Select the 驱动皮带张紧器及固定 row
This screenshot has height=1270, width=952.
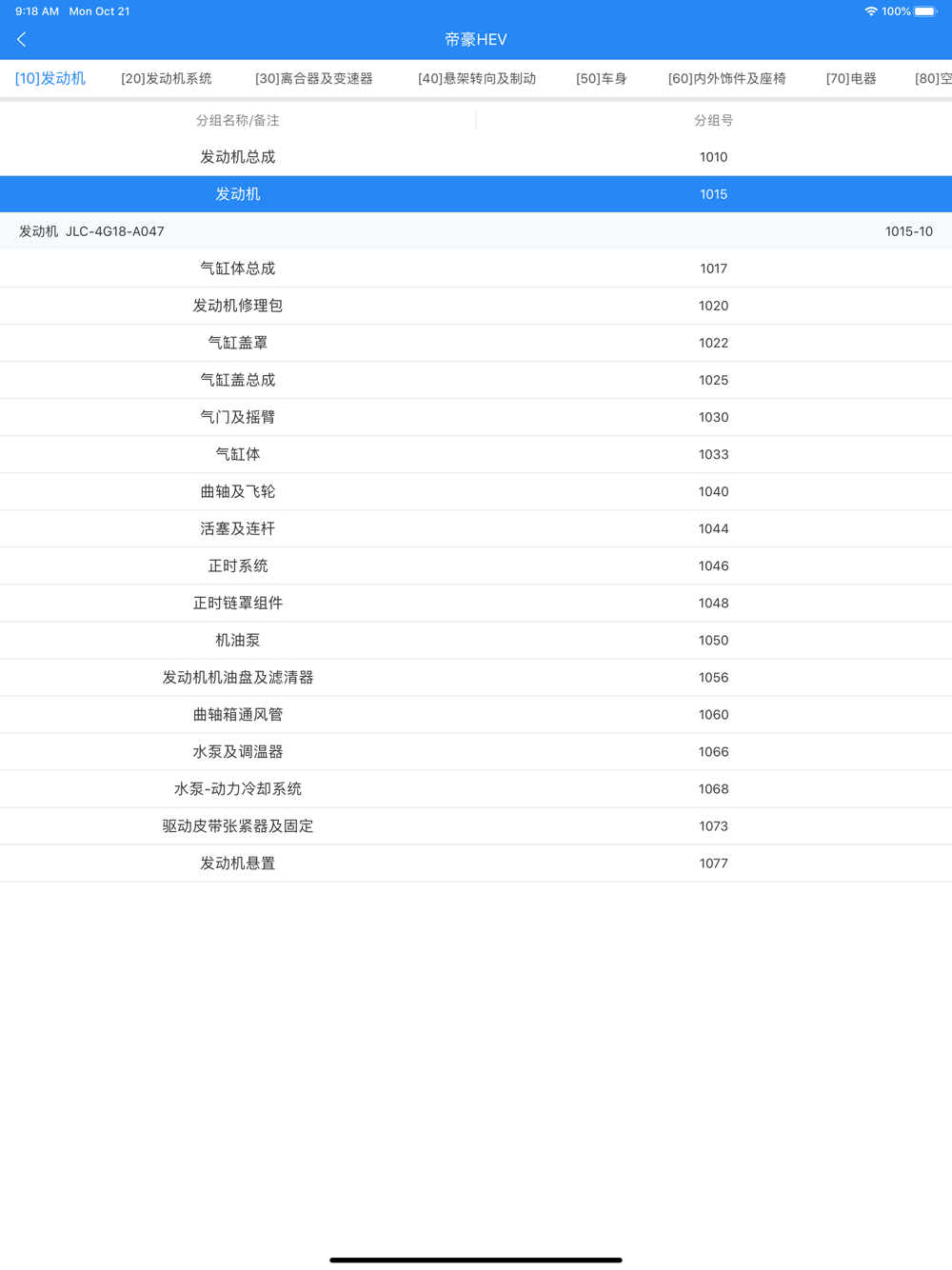coord(476,825)
